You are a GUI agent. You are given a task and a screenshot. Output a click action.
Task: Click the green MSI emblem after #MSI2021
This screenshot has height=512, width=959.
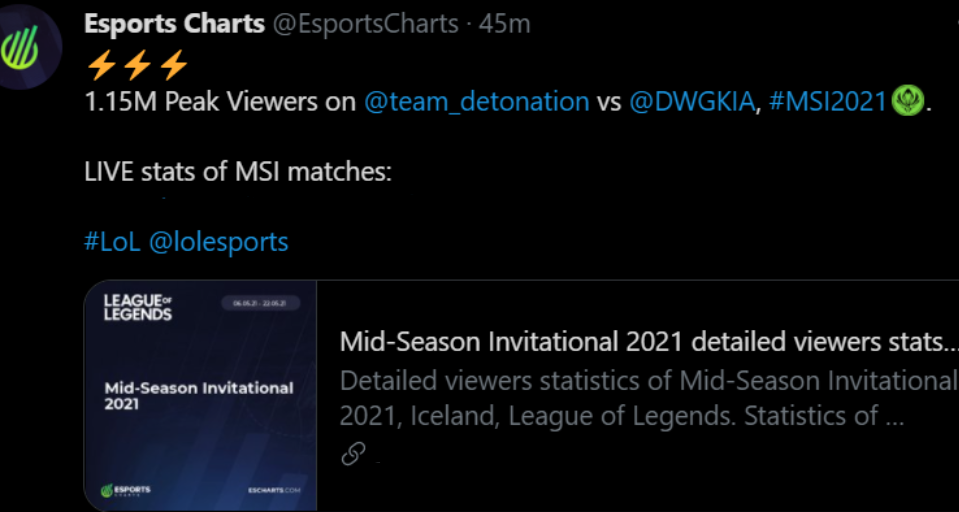tap(908, 101)
